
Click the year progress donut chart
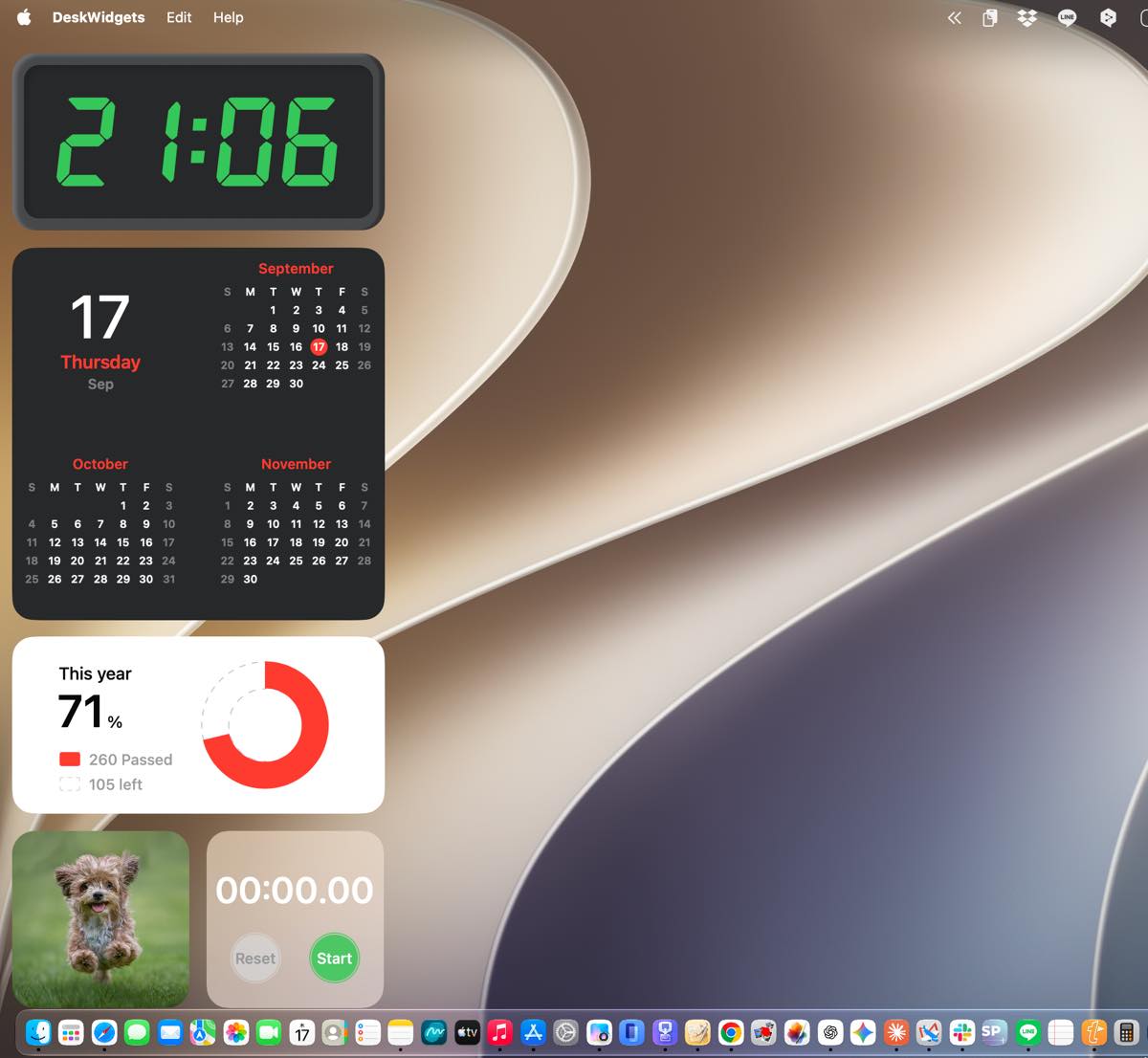point(265,724)
